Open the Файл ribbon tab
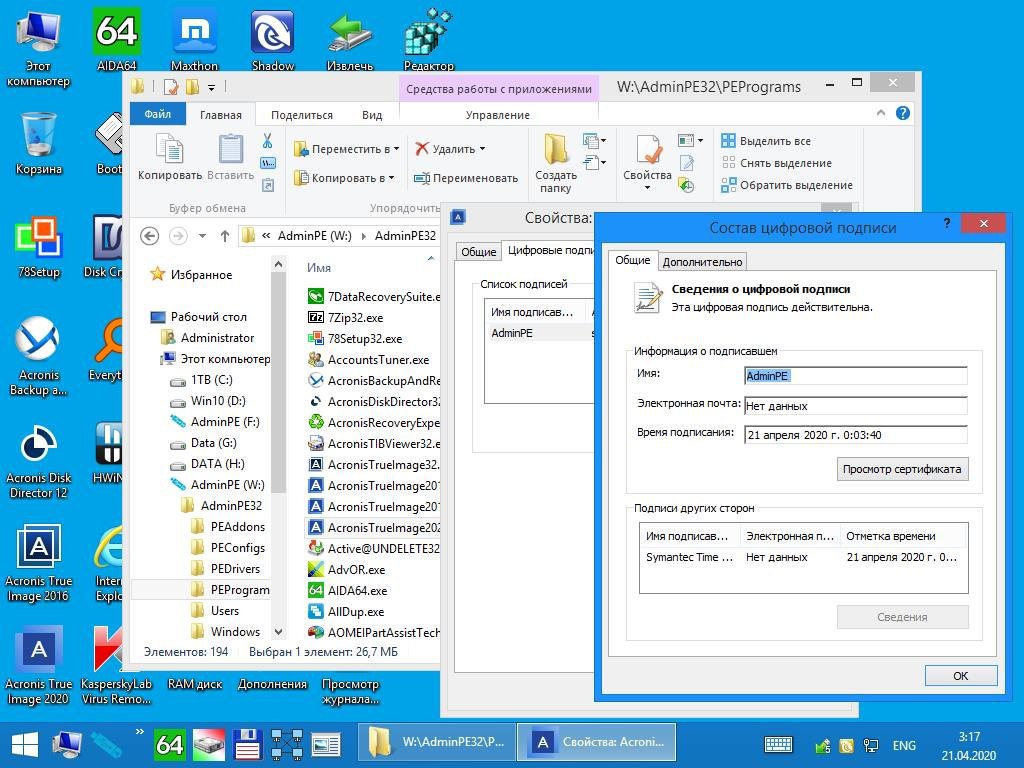The height and width of the screenshot is (768, 1024). point(157,114)
